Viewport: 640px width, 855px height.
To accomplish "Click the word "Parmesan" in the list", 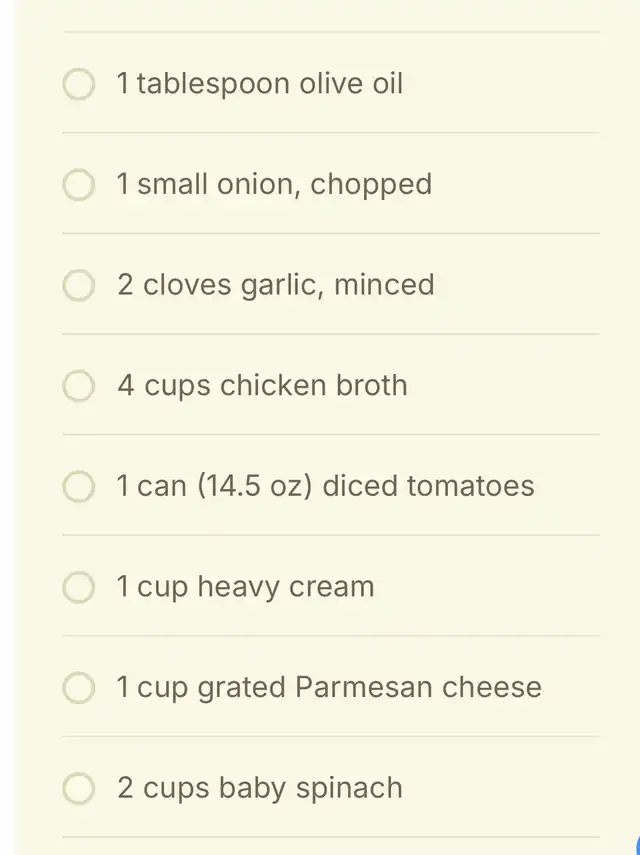I will coord(364,687).
